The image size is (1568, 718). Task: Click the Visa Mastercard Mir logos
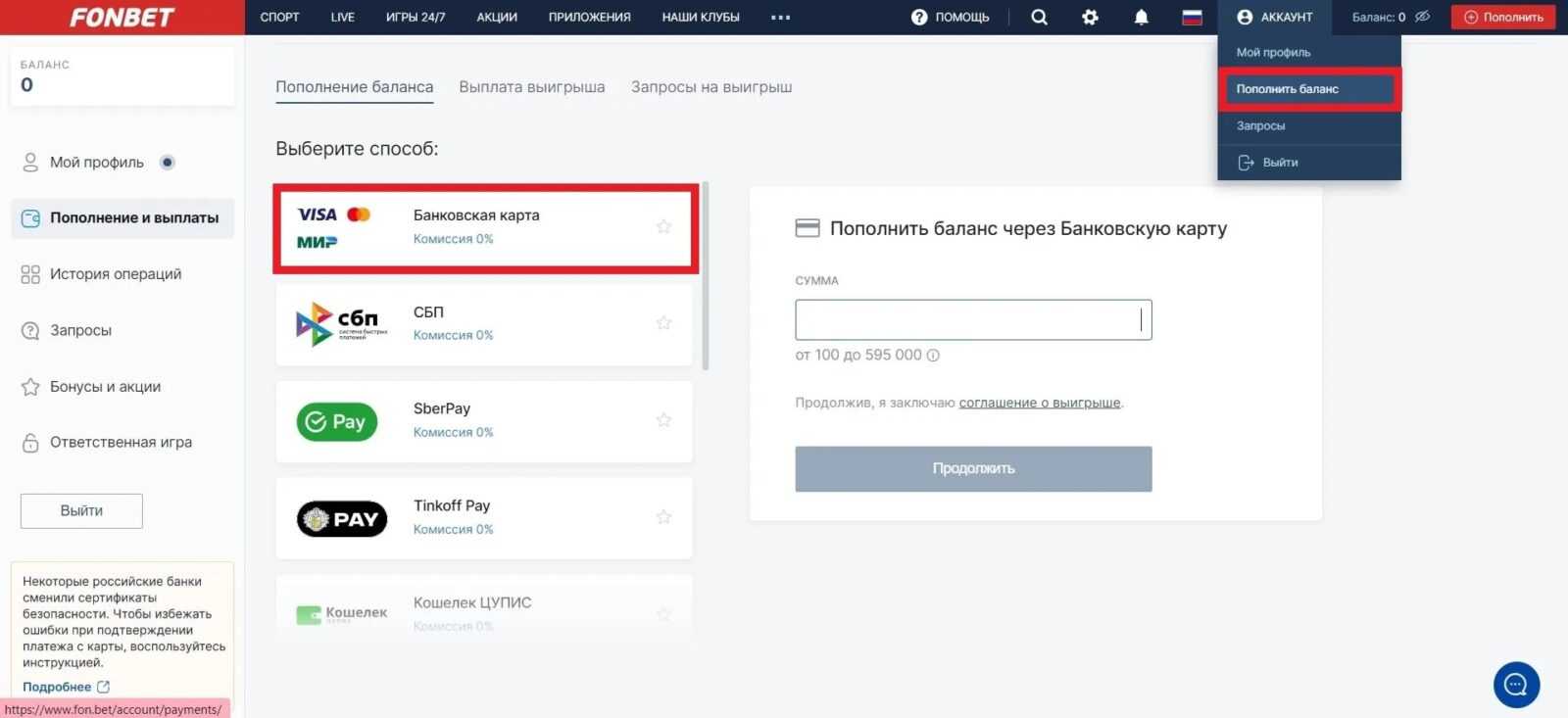tap(333, 227)
